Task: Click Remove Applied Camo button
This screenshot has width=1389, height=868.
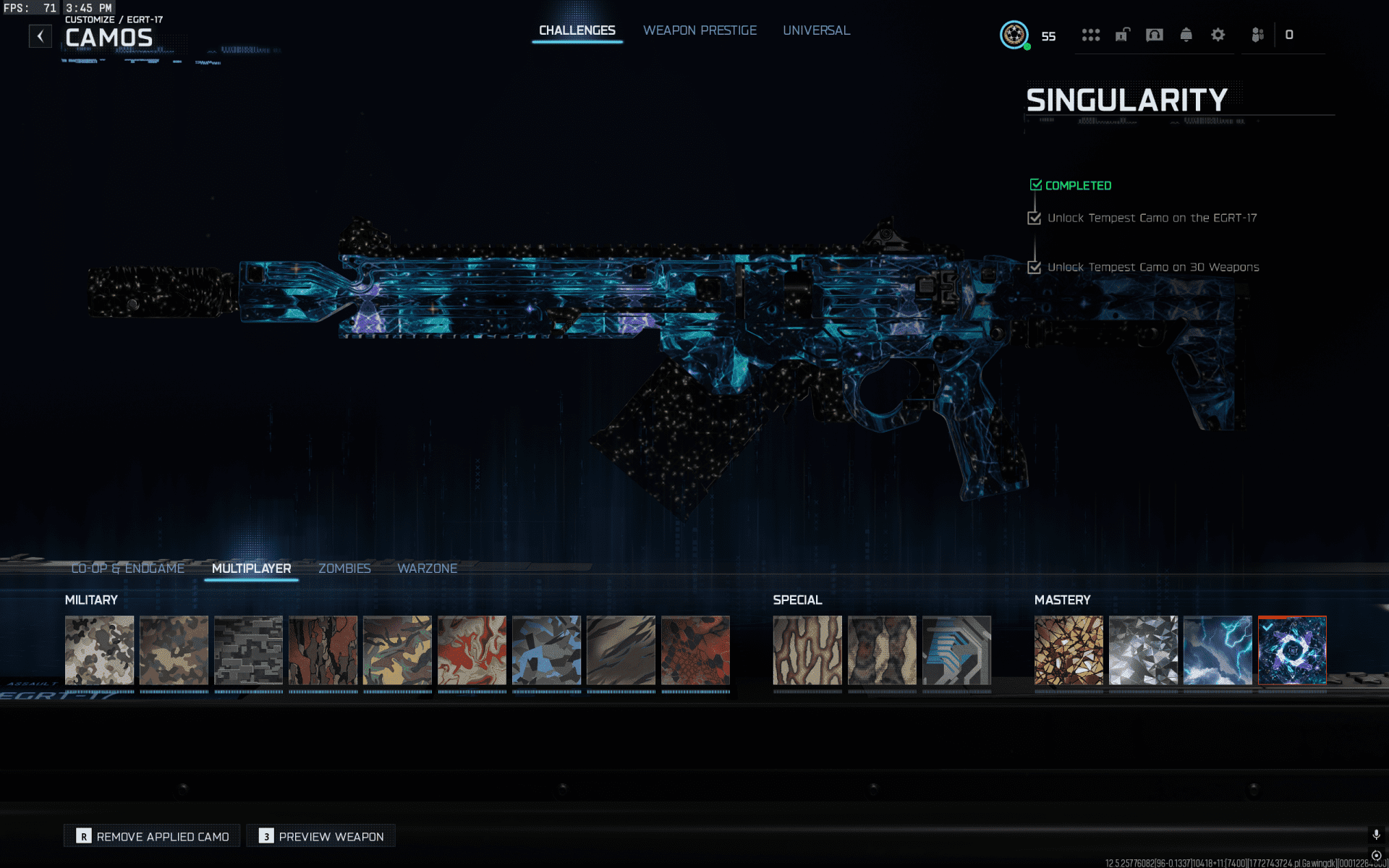Action: (x=152, y=836)
